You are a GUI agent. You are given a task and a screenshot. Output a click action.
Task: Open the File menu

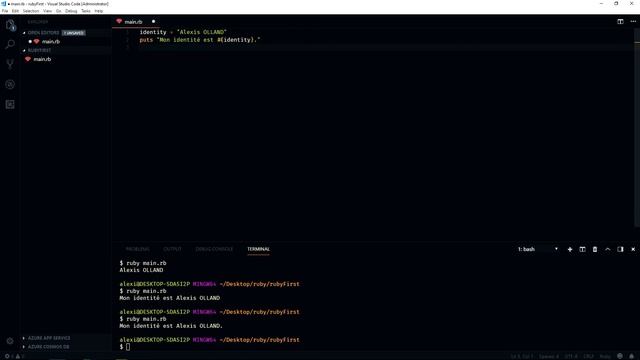coord(5,11)
